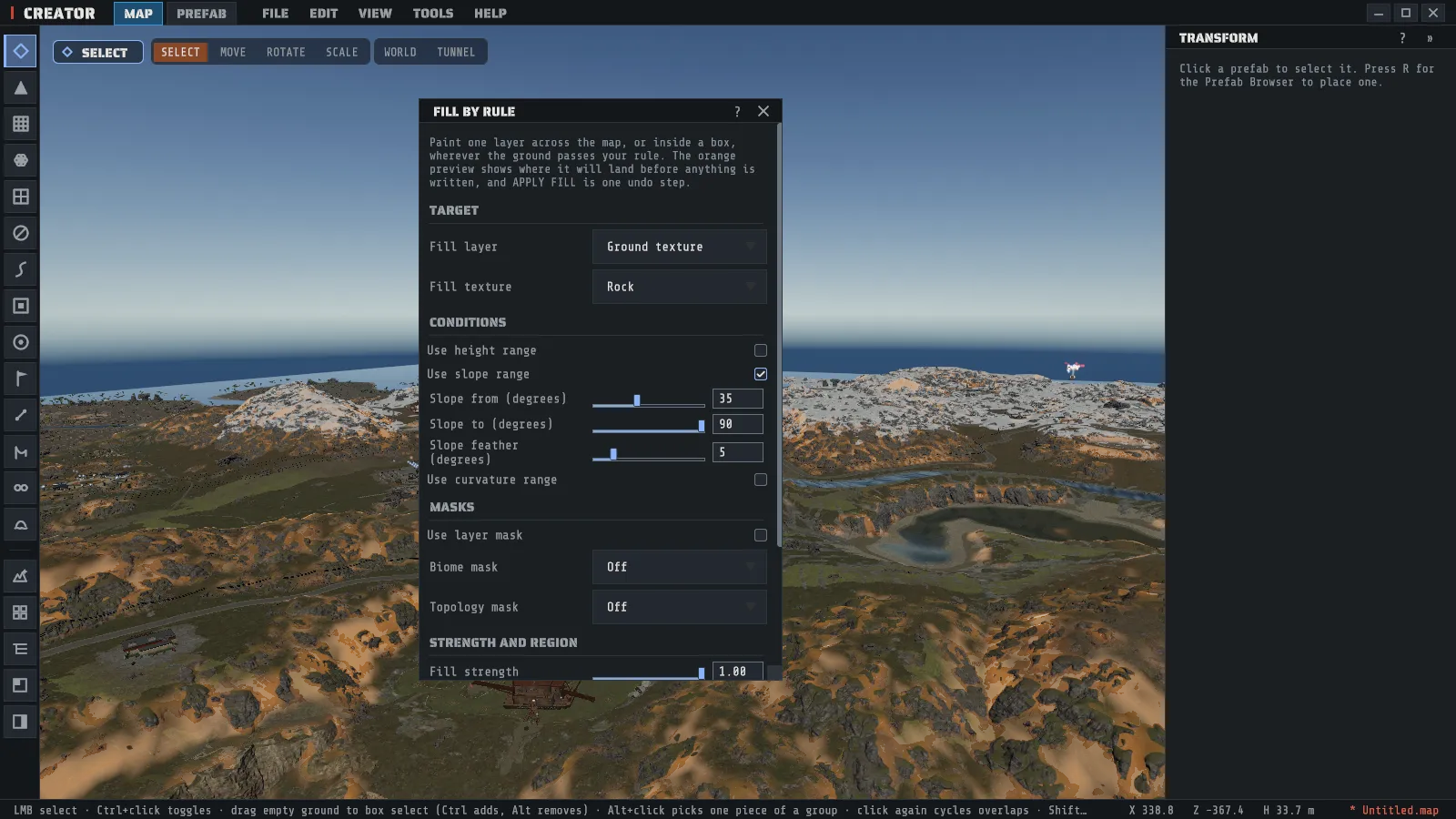Screen dimensions: 1456x819
Task: Open the mountain chart tool icon
Action: 20,576
